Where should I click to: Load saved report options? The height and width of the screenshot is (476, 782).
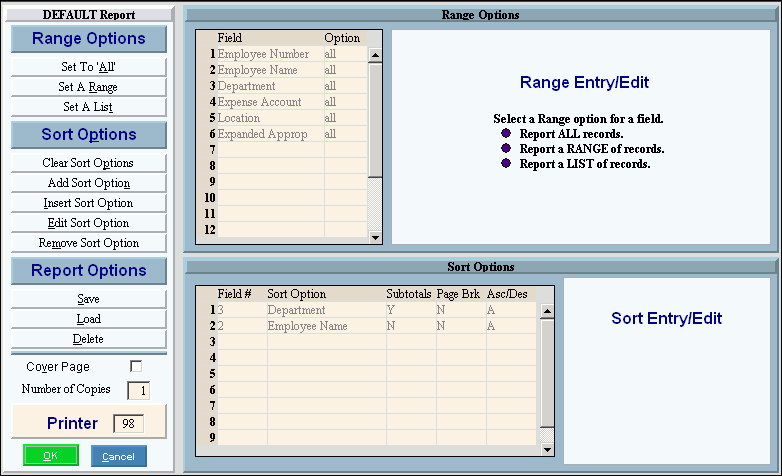tap(88, 319)
